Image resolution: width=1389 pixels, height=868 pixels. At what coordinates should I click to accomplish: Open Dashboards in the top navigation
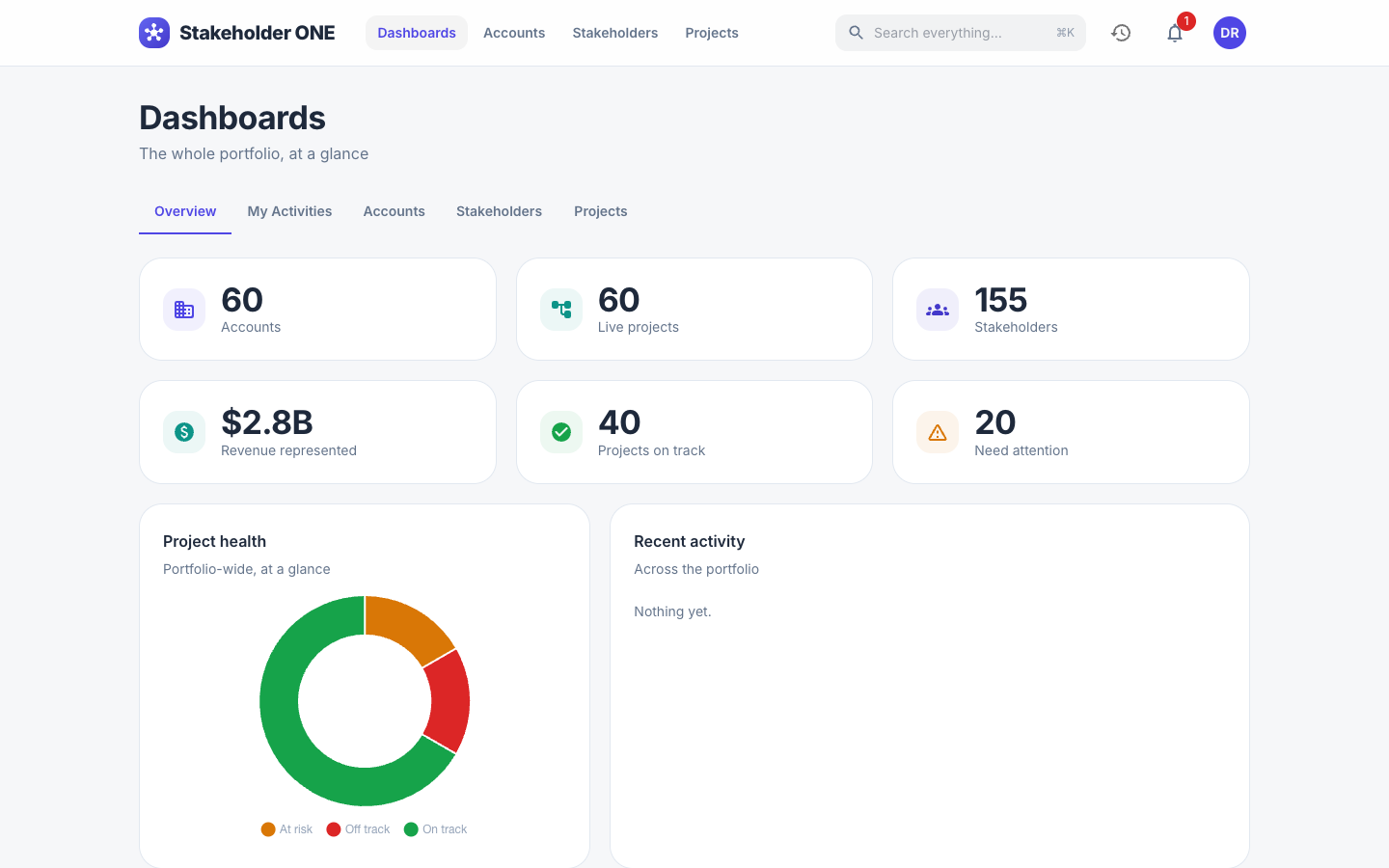[x=417, y=33]
